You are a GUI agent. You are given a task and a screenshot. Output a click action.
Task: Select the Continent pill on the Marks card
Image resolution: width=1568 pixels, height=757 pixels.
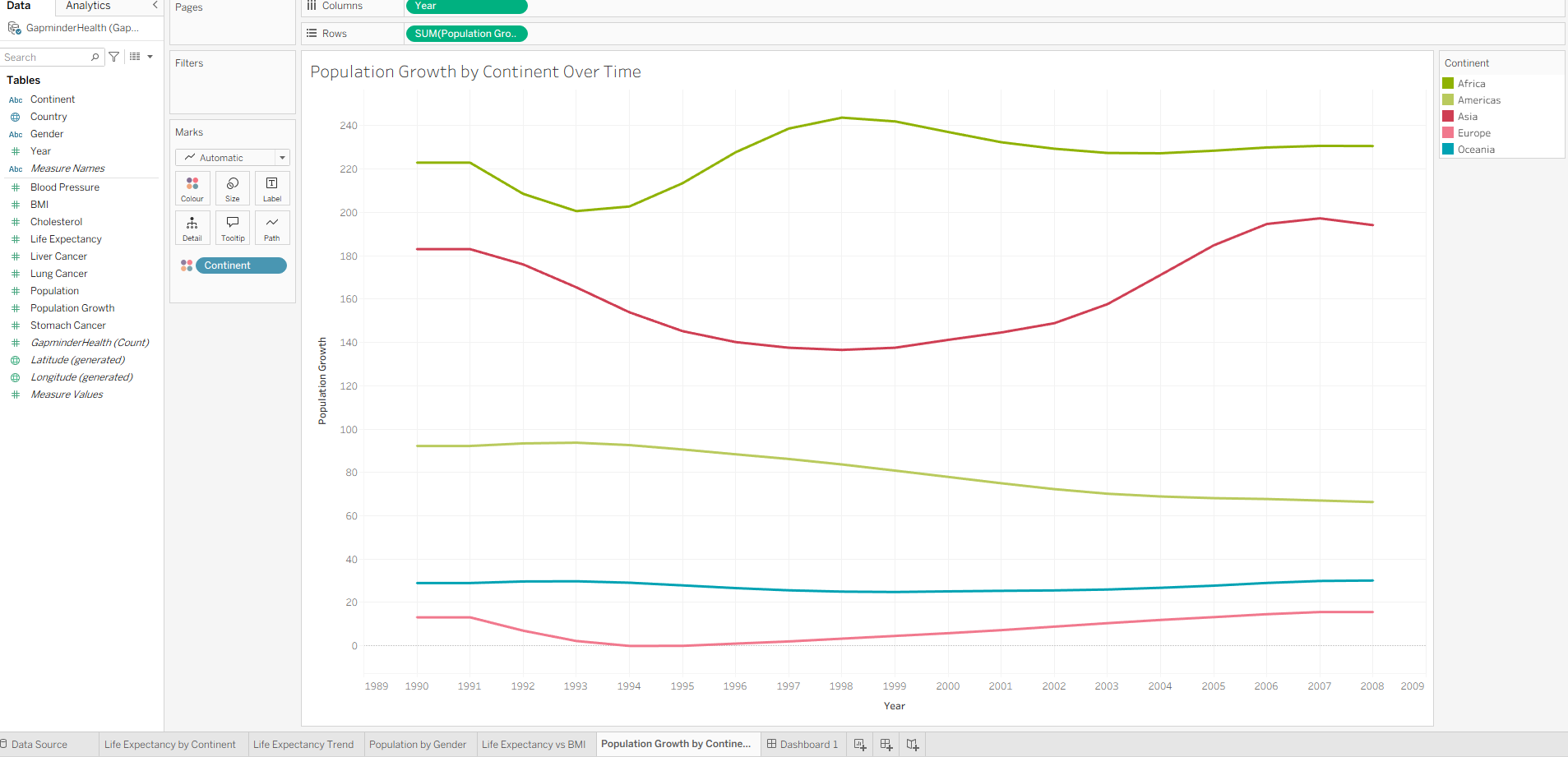(241, 265)
